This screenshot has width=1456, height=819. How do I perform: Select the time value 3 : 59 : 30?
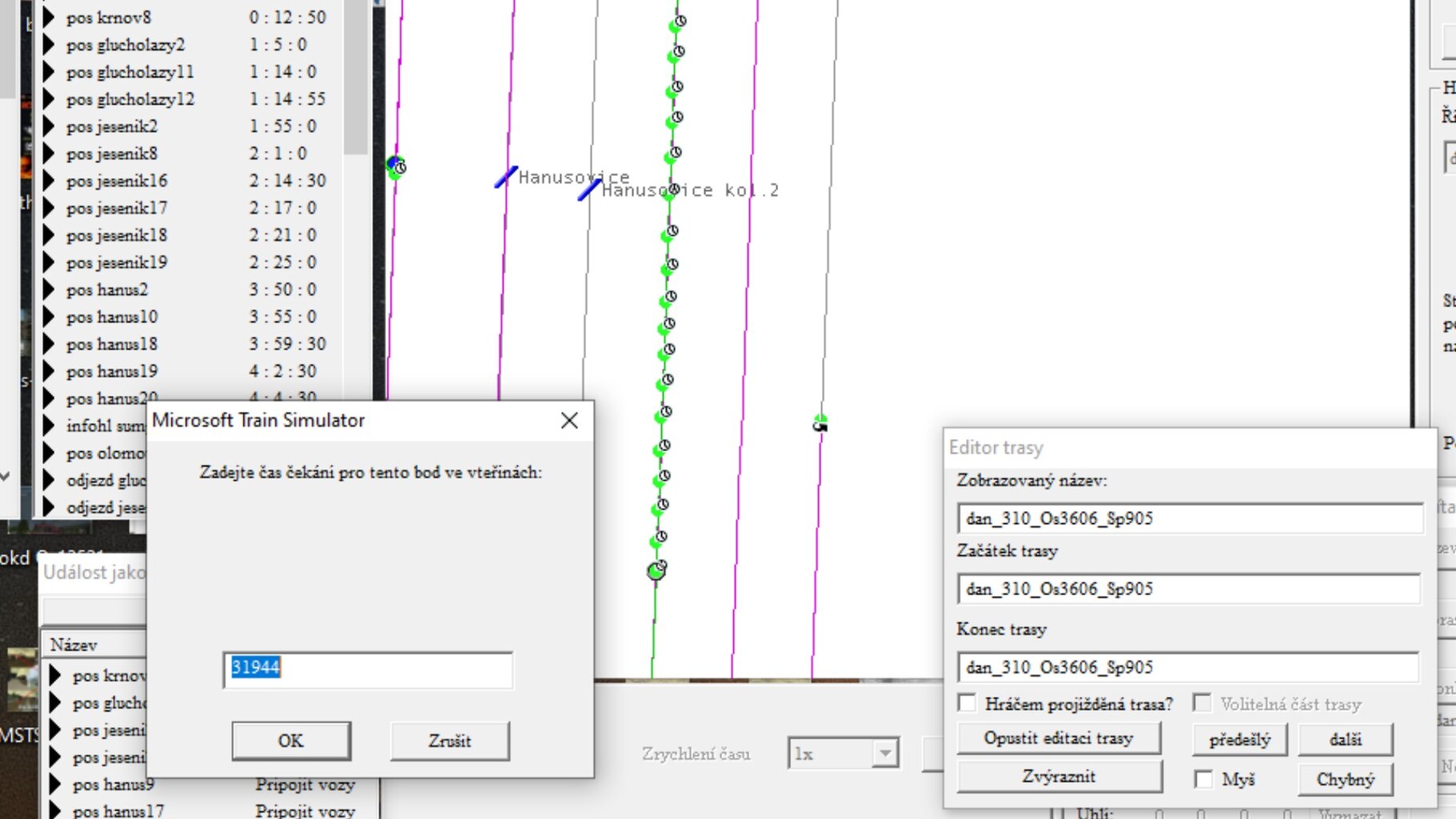[288, 343]
